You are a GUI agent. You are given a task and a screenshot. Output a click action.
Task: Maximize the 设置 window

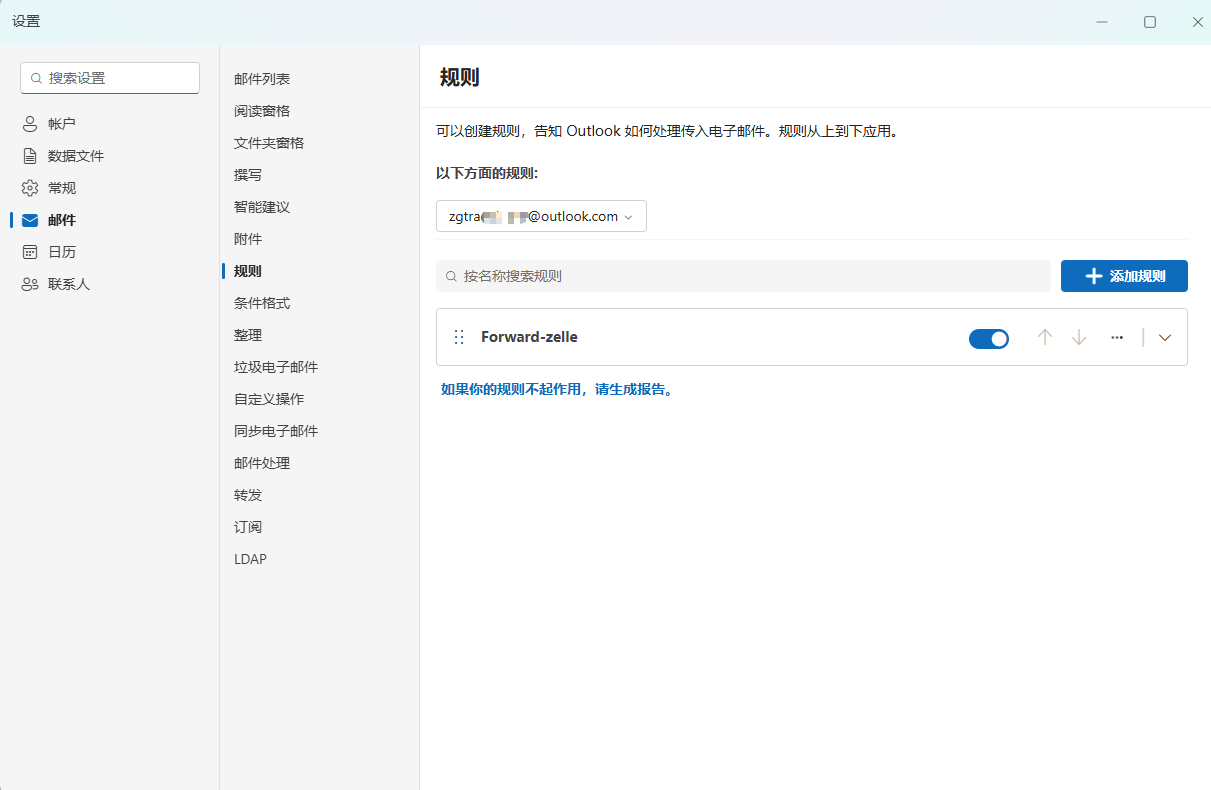point(1150,22)
